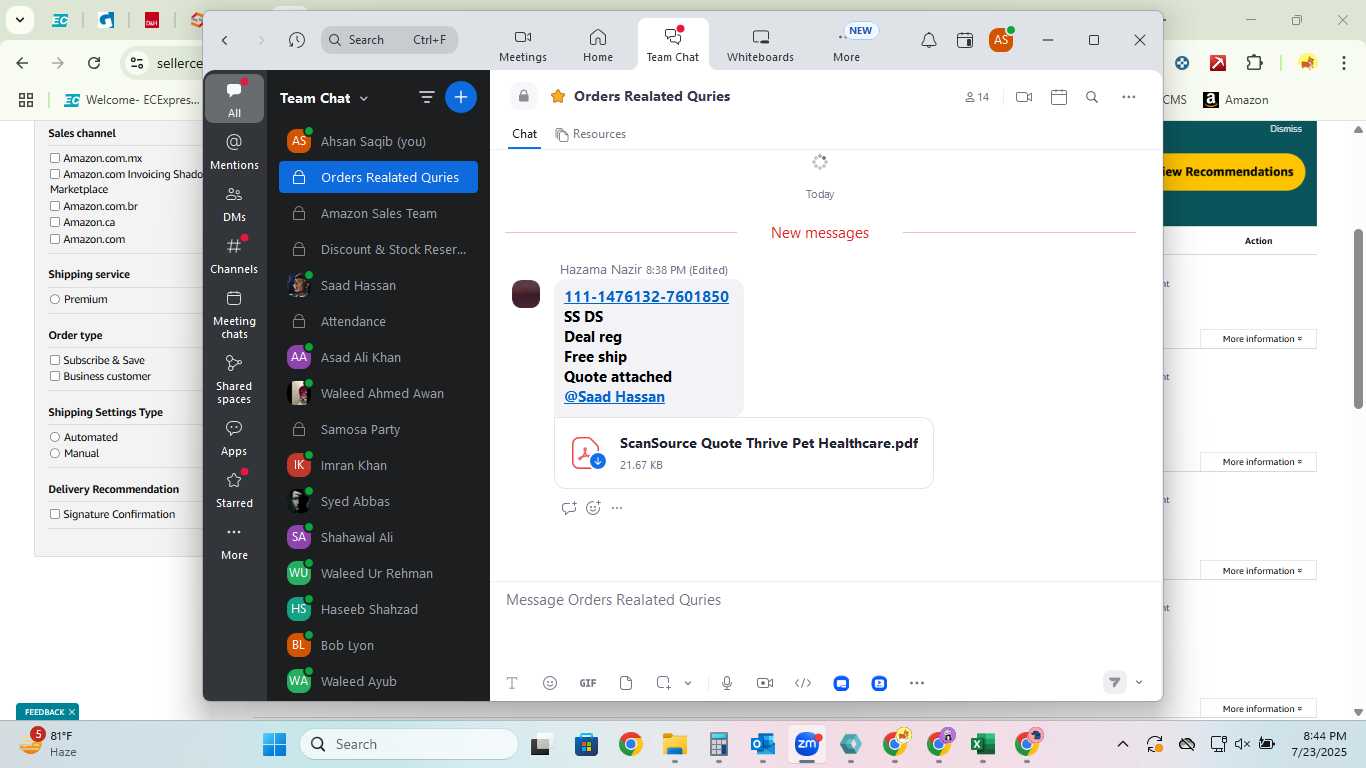Enable Signature Confirmation checkbox
1366x768 pixels.
point(55,514)
